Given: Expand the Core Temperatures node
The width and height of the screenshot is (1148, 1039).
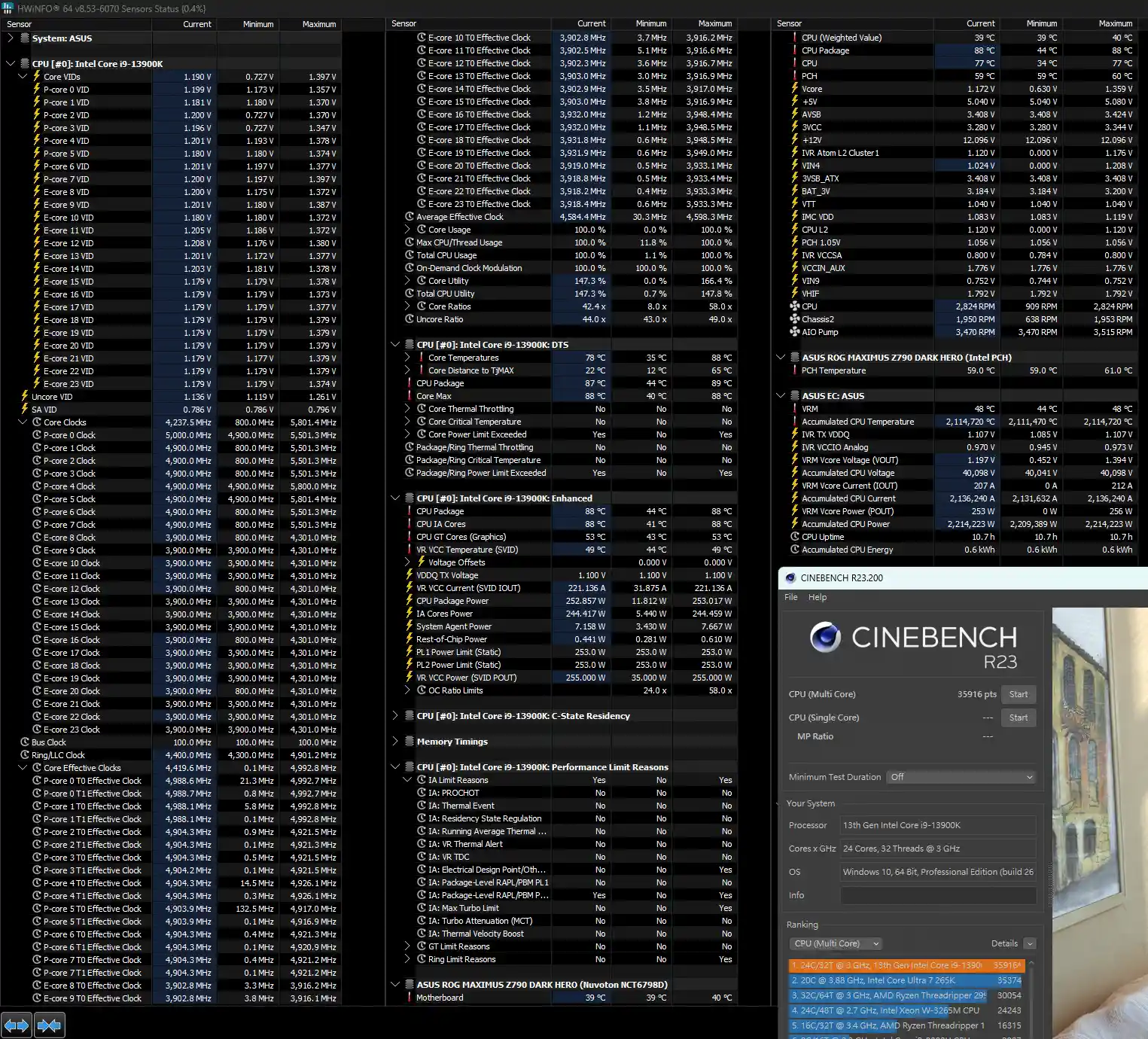Looking at the screenshot, I should 407,358.
